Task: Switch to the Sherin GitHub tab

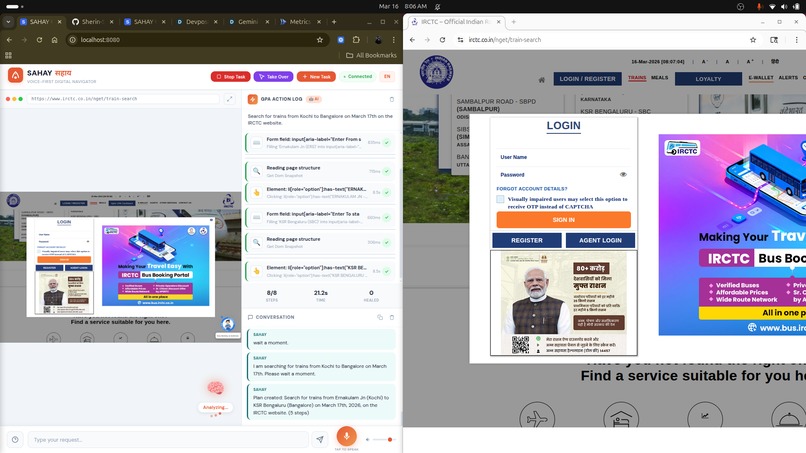Action: pyautogui.click(x=93, y=22)
